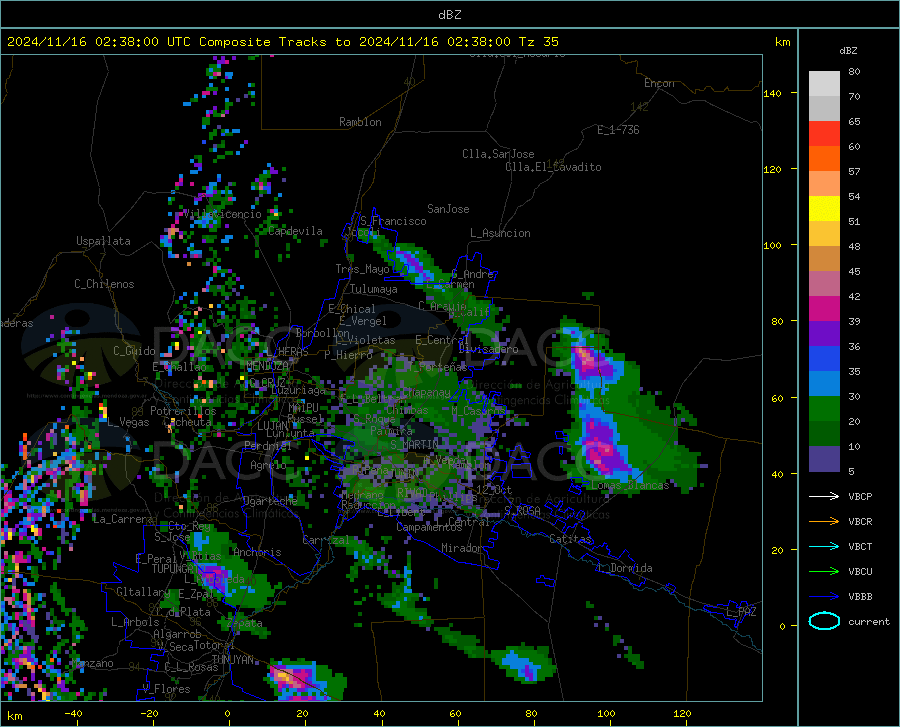Click the 'L_Dormida' map label
Image resolution: width=900 pixels, height=727 pixels.
pos(624,568)
